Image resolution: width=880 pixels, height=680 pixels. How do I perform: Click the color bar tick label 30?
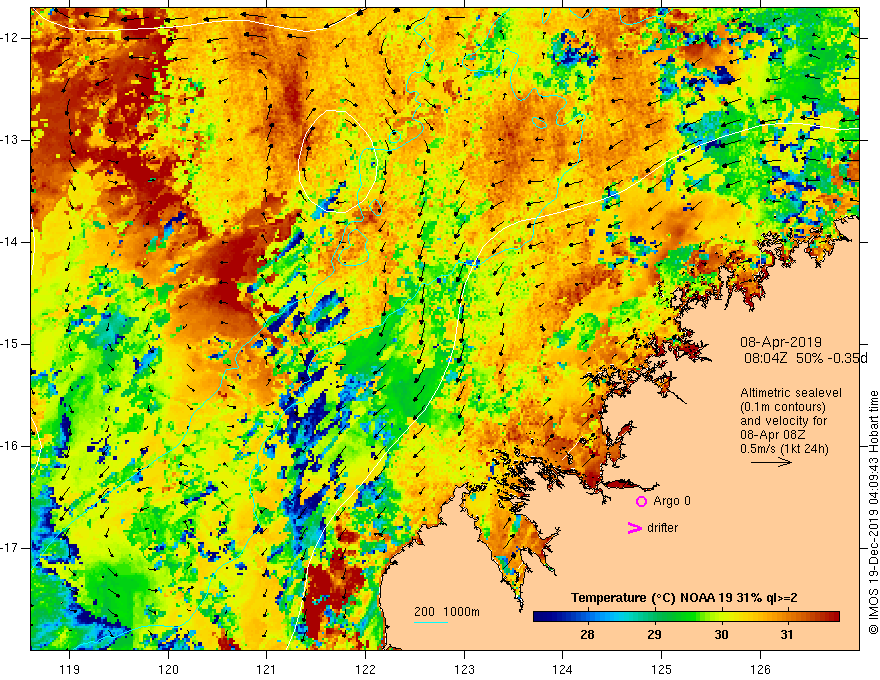[721, 635]
